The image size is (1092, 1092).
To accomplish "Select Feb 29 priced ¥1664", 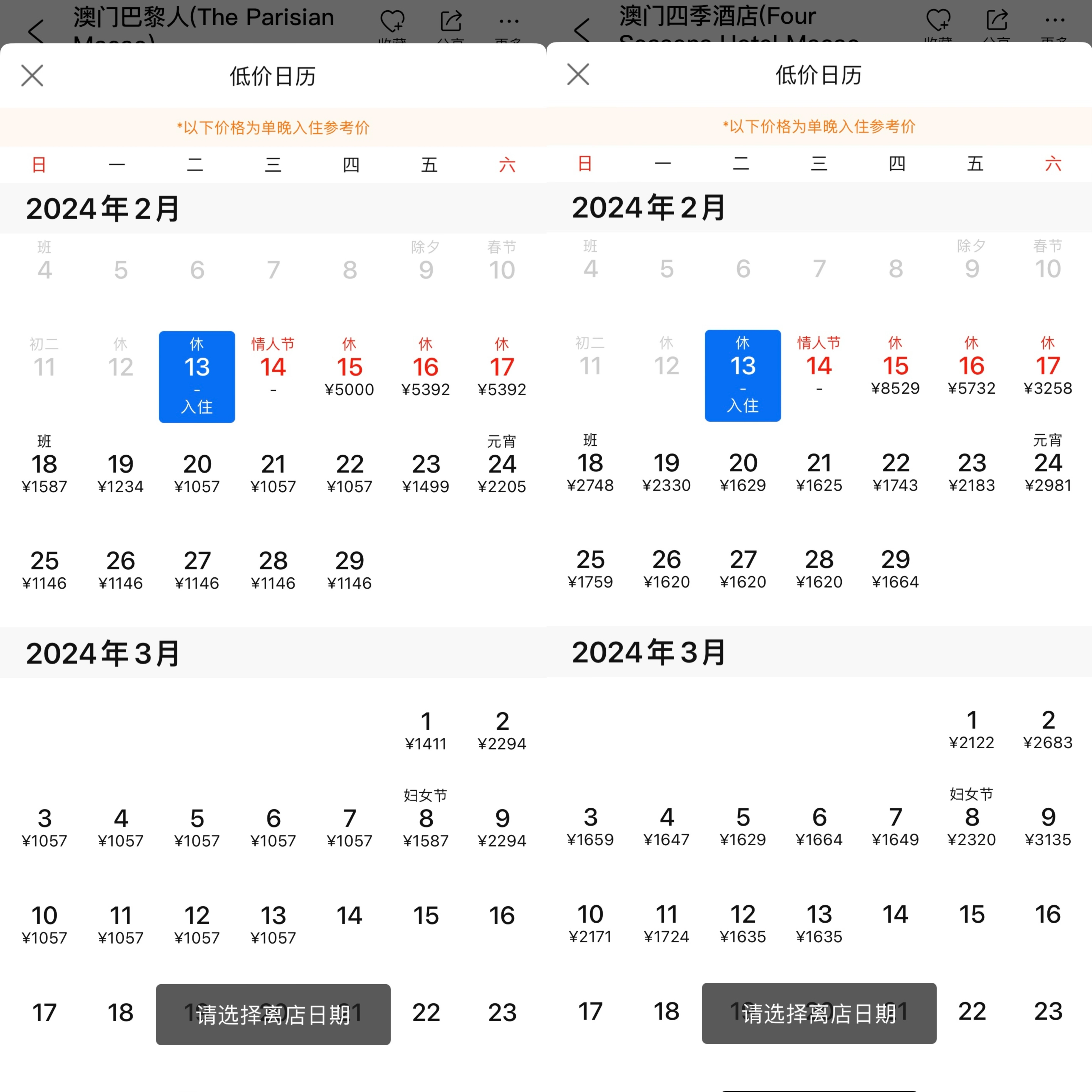I will (895, 568).
